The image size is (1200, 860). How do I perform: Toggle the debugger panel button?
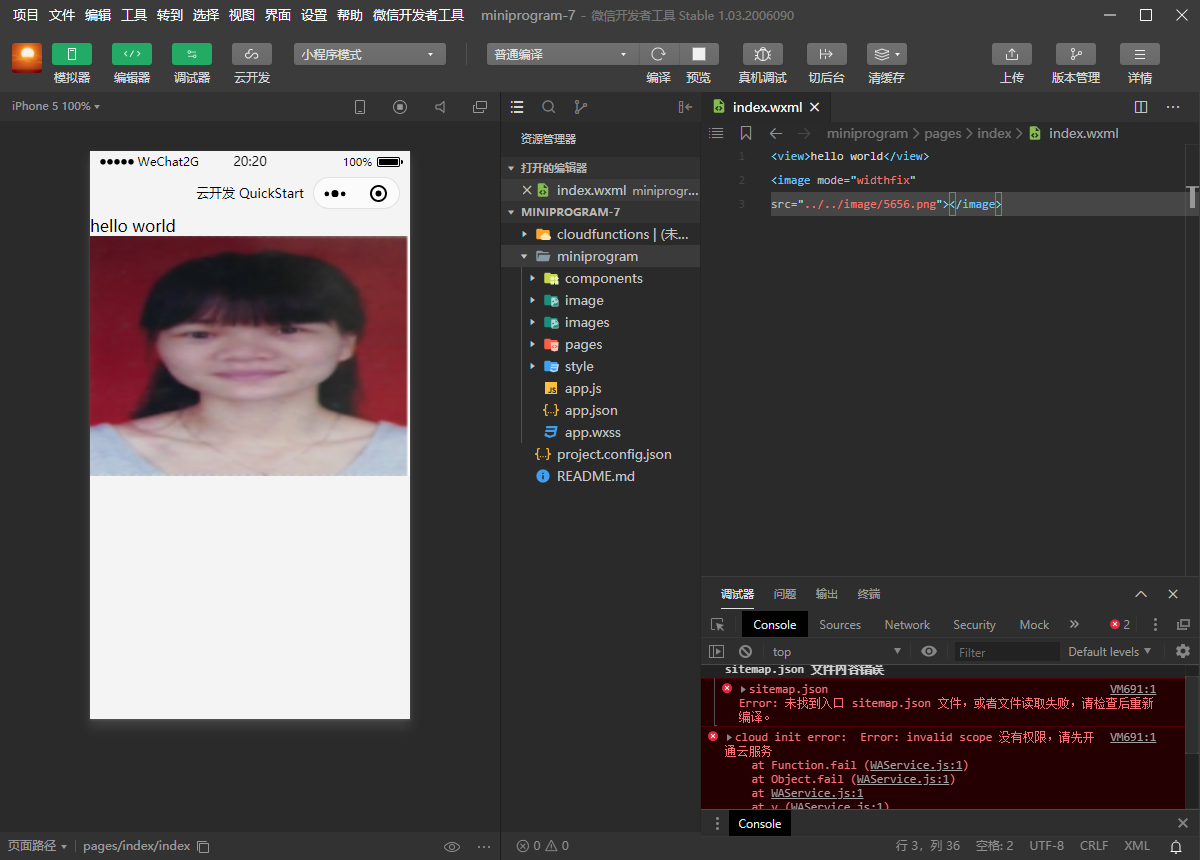(x=191, y=54)
